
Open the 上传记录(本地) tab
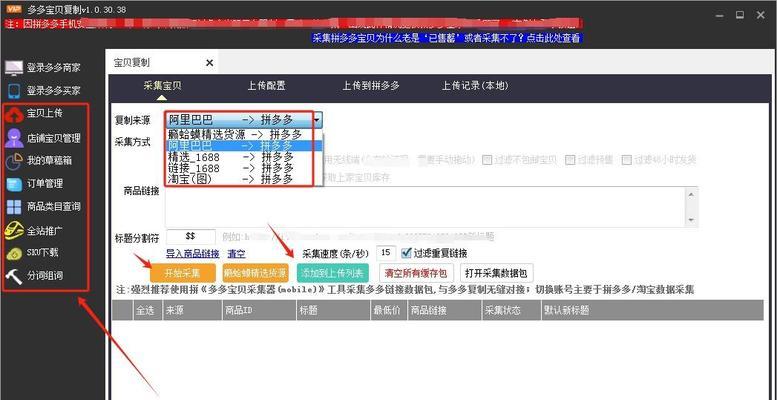475,86
